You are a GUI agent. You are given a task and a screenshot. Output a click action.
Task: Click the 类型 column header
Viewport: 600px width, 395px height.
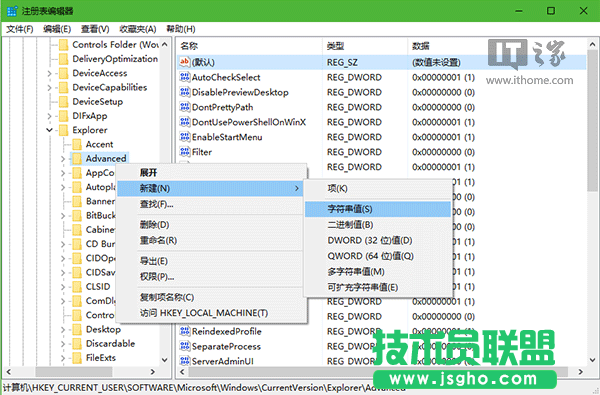click(x=365, y=46)
